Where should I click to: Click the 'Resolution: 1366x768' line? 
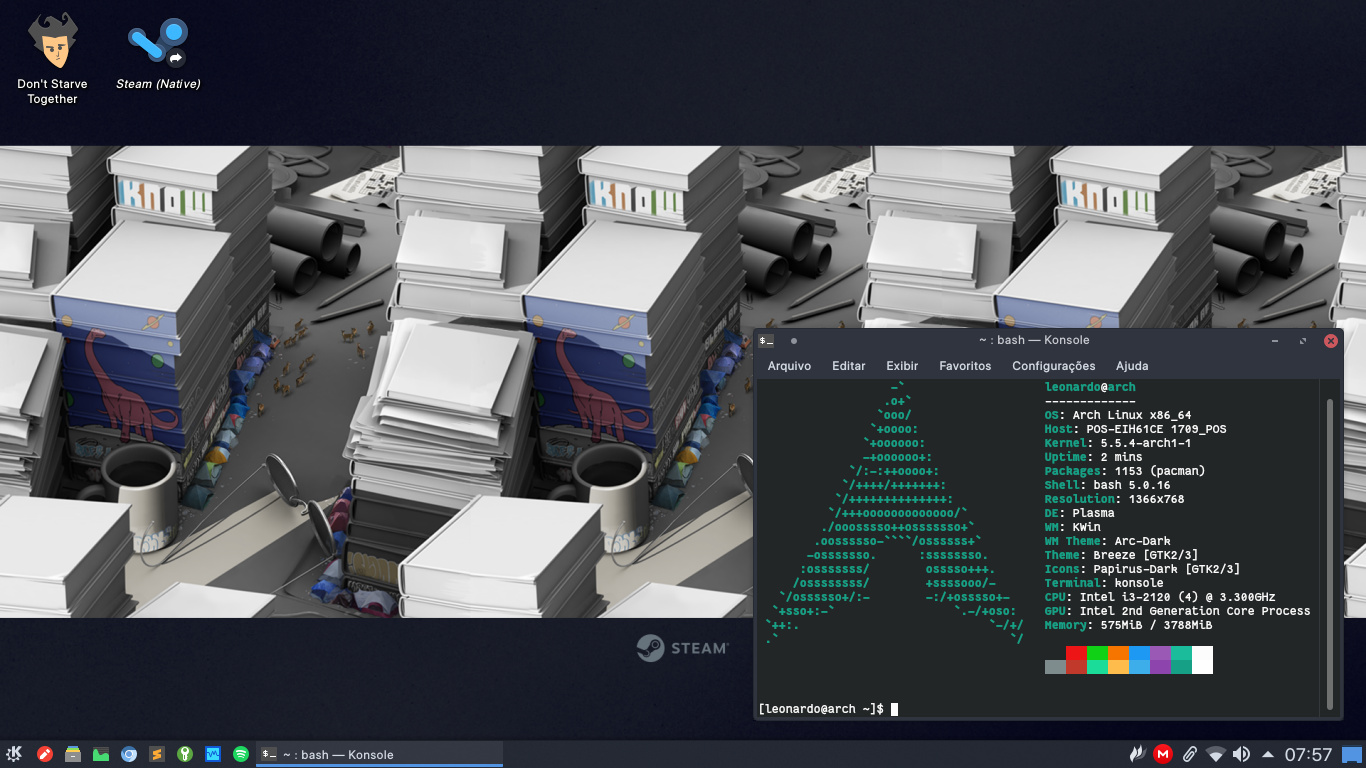coord(1115,499)
